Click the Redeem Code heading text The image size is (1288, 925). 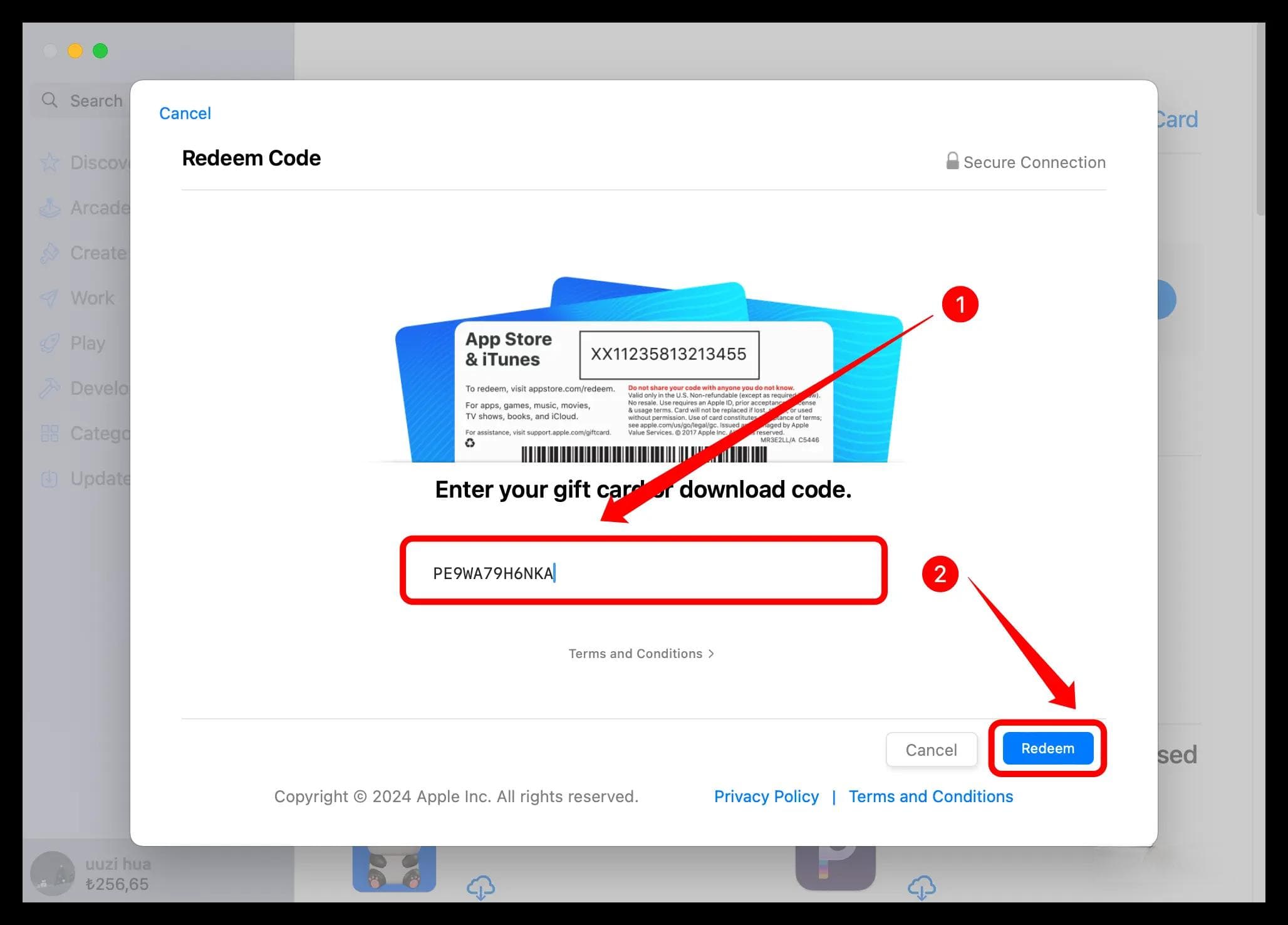(251, 158)
